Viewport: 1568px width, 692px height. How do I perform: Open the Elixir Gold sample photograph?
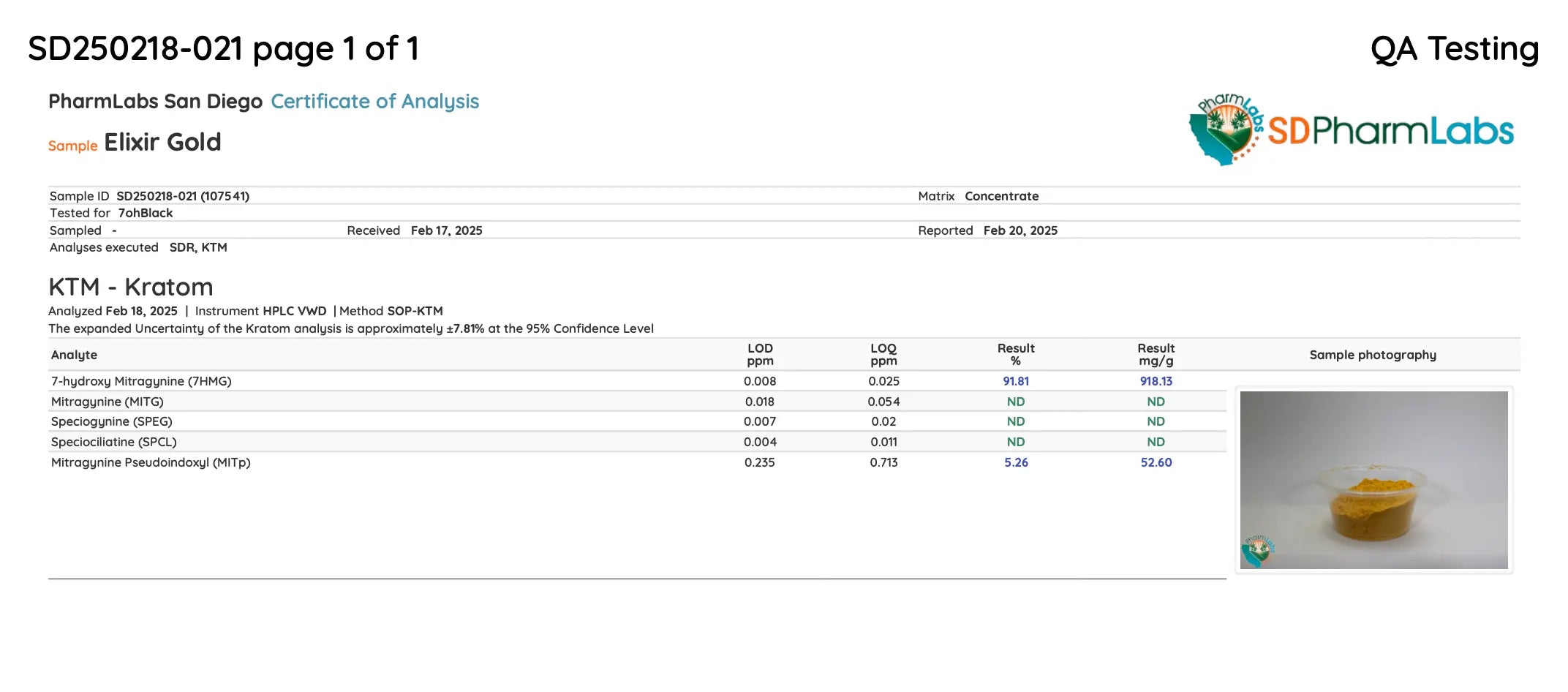(1373, 480)
